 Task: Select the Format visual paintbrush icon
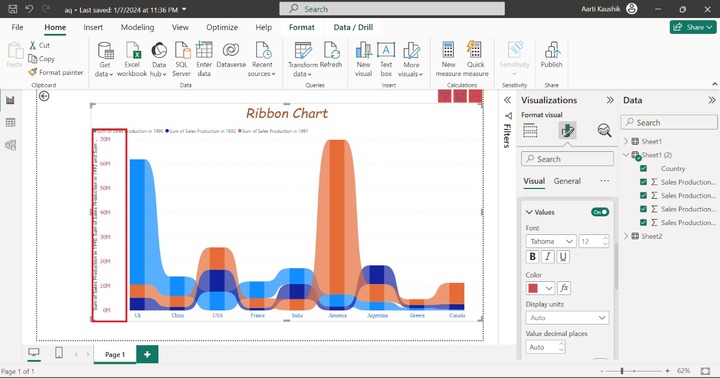click(568, 130)
